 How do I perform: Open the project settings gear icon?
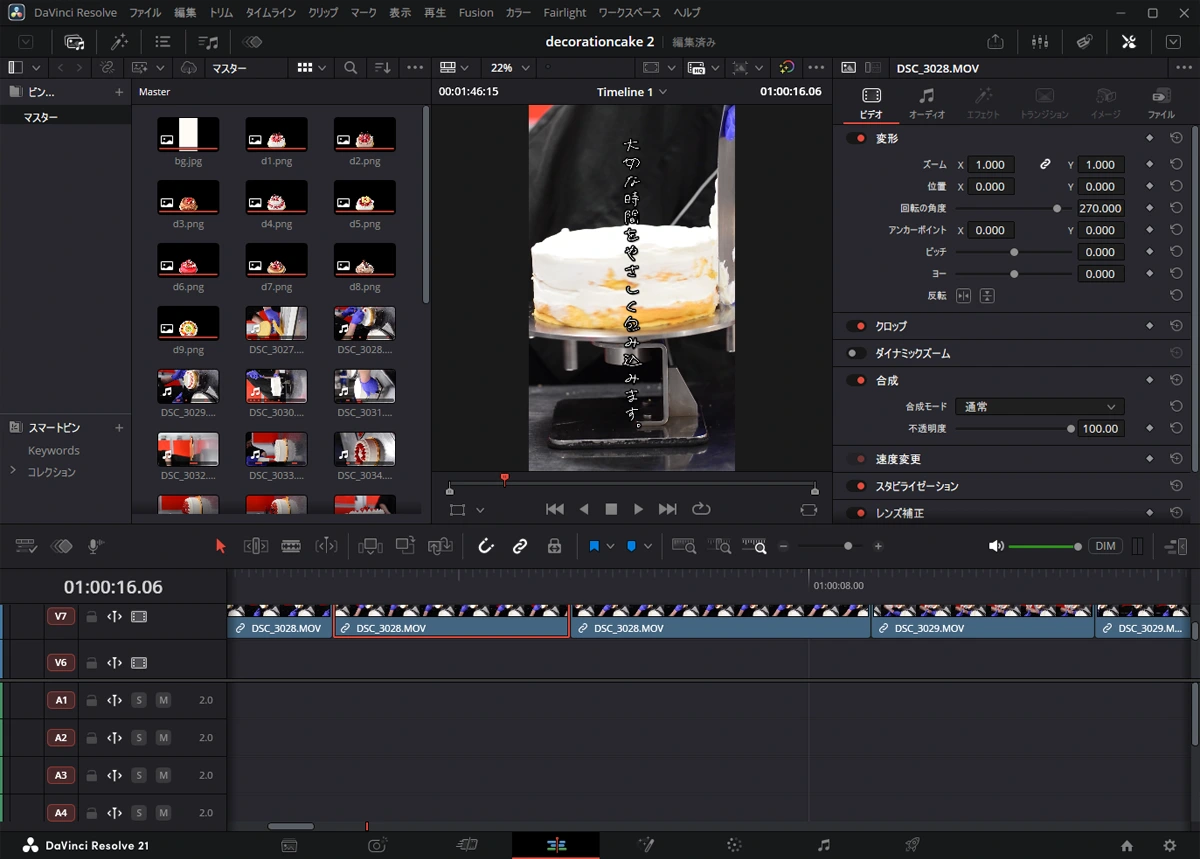[x=1170, y=845]
